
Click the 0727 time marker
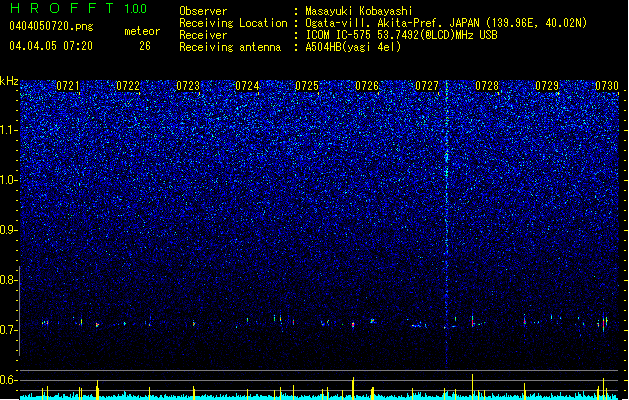[427, 85]
